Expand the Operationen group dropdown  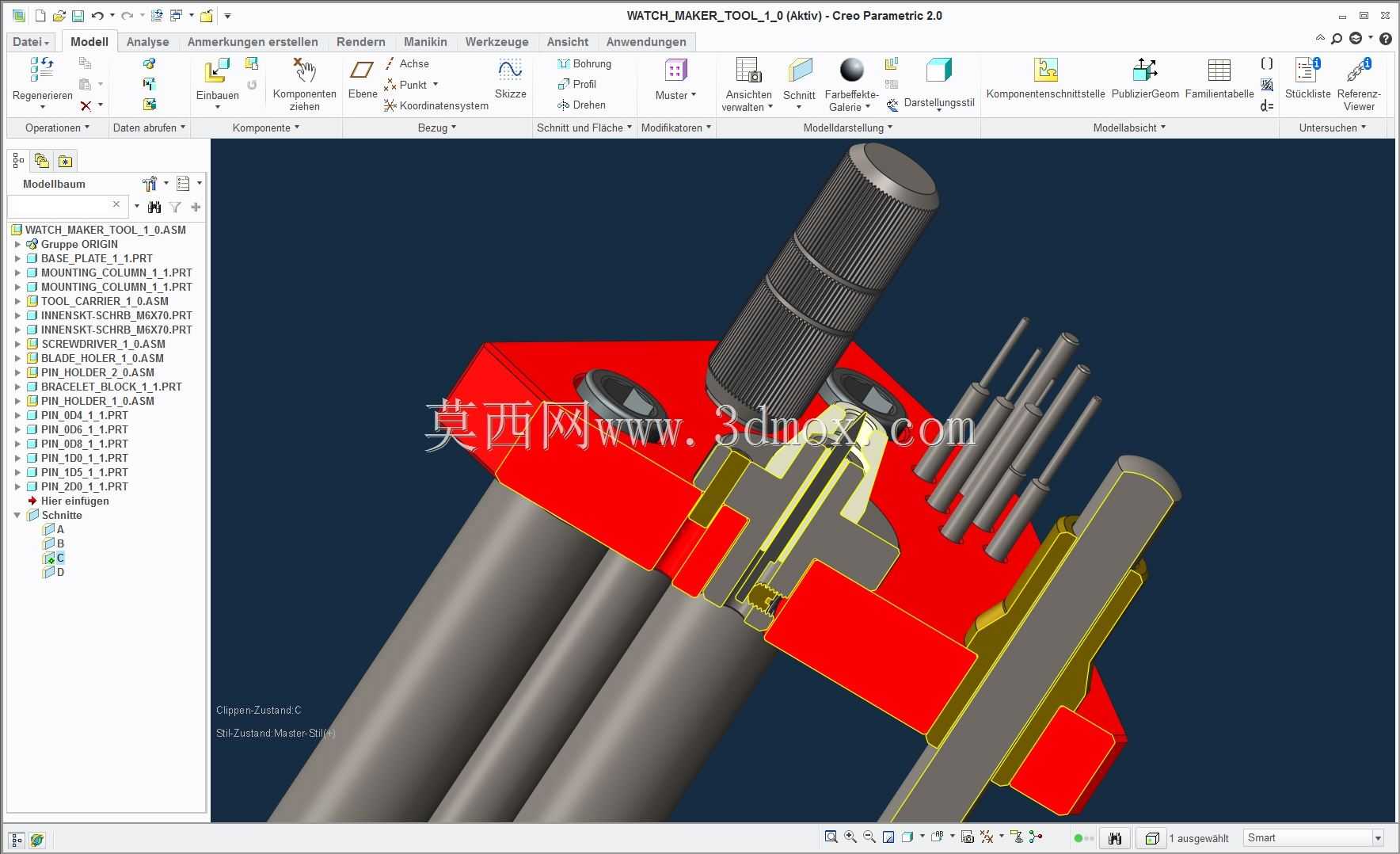coord(57,128)
